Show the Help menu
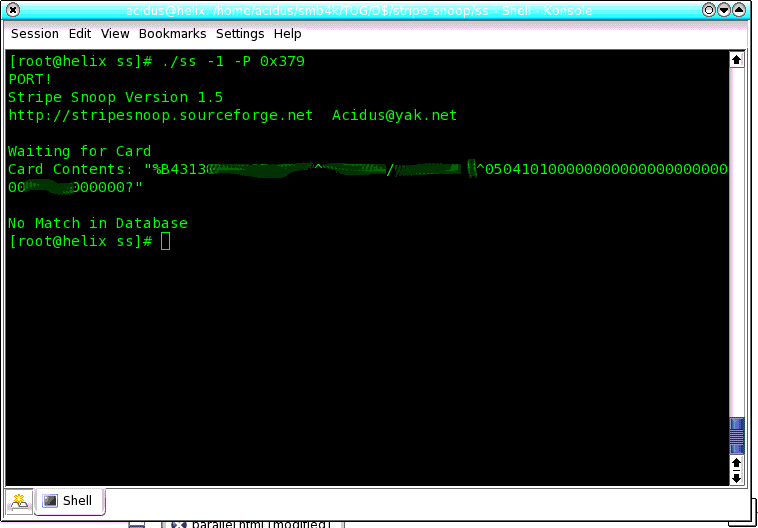 287,33
